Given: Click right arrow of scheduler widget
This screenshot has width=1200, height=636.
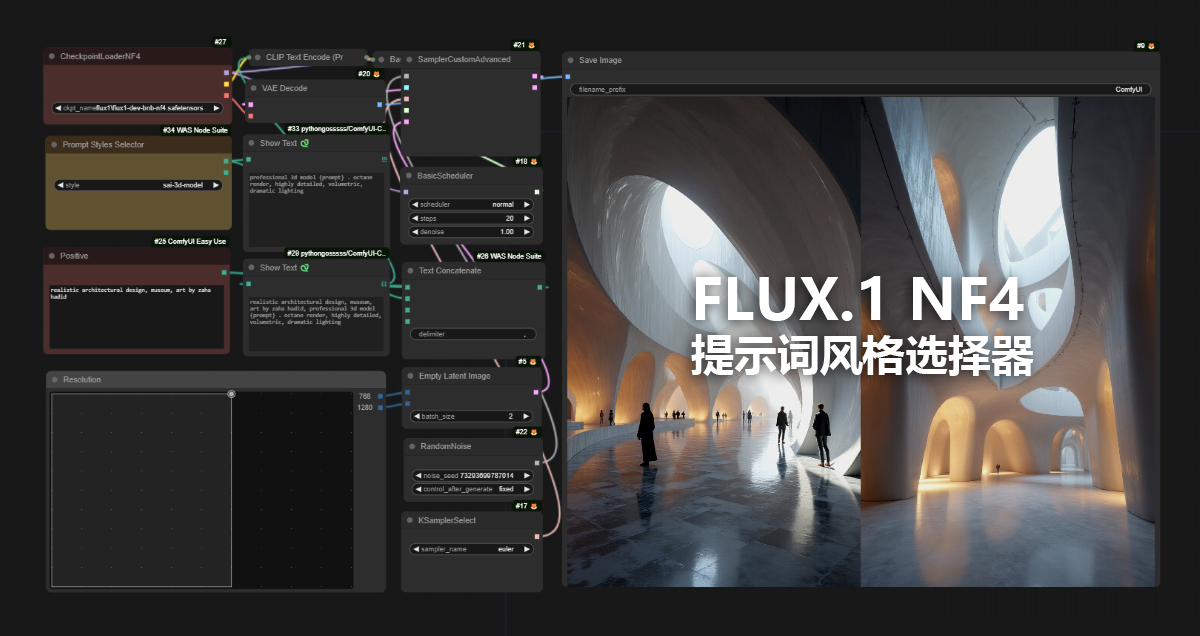Looking at the screenshot, I should click(x=527, y=204).
